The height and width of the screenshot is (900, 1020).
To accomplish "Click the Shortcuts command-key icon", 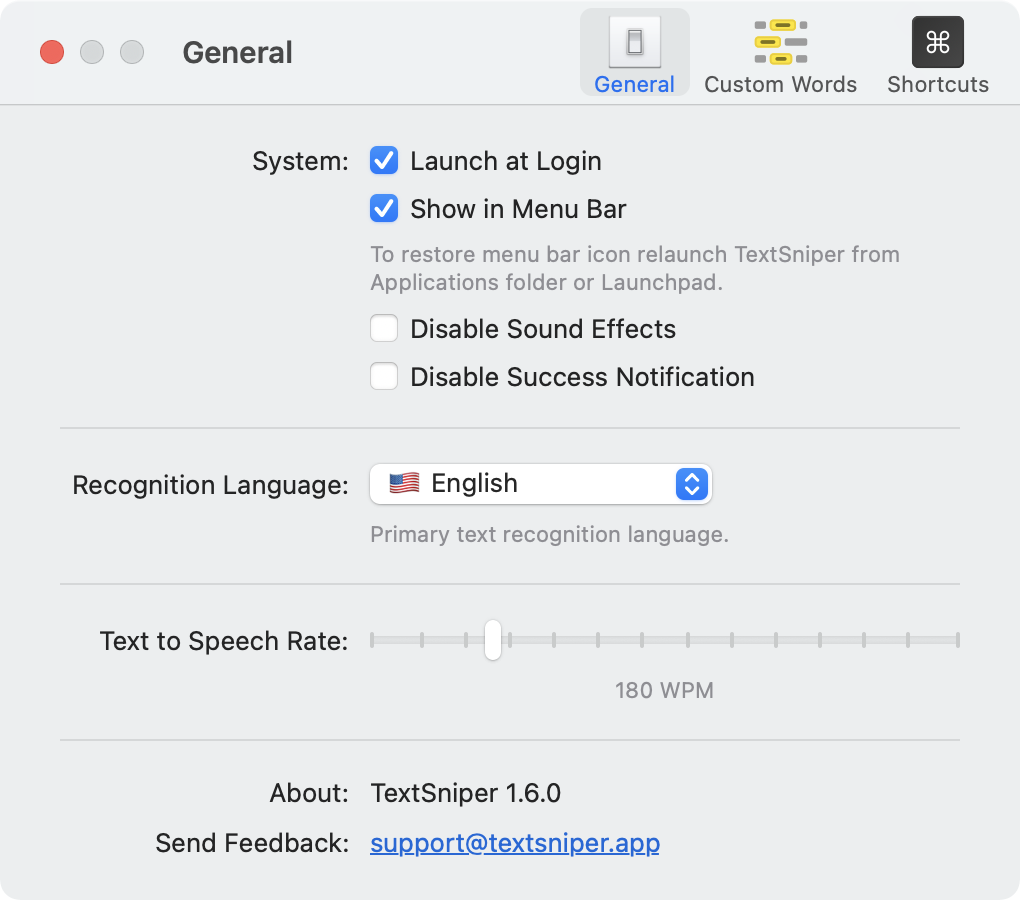I will 937,42.
